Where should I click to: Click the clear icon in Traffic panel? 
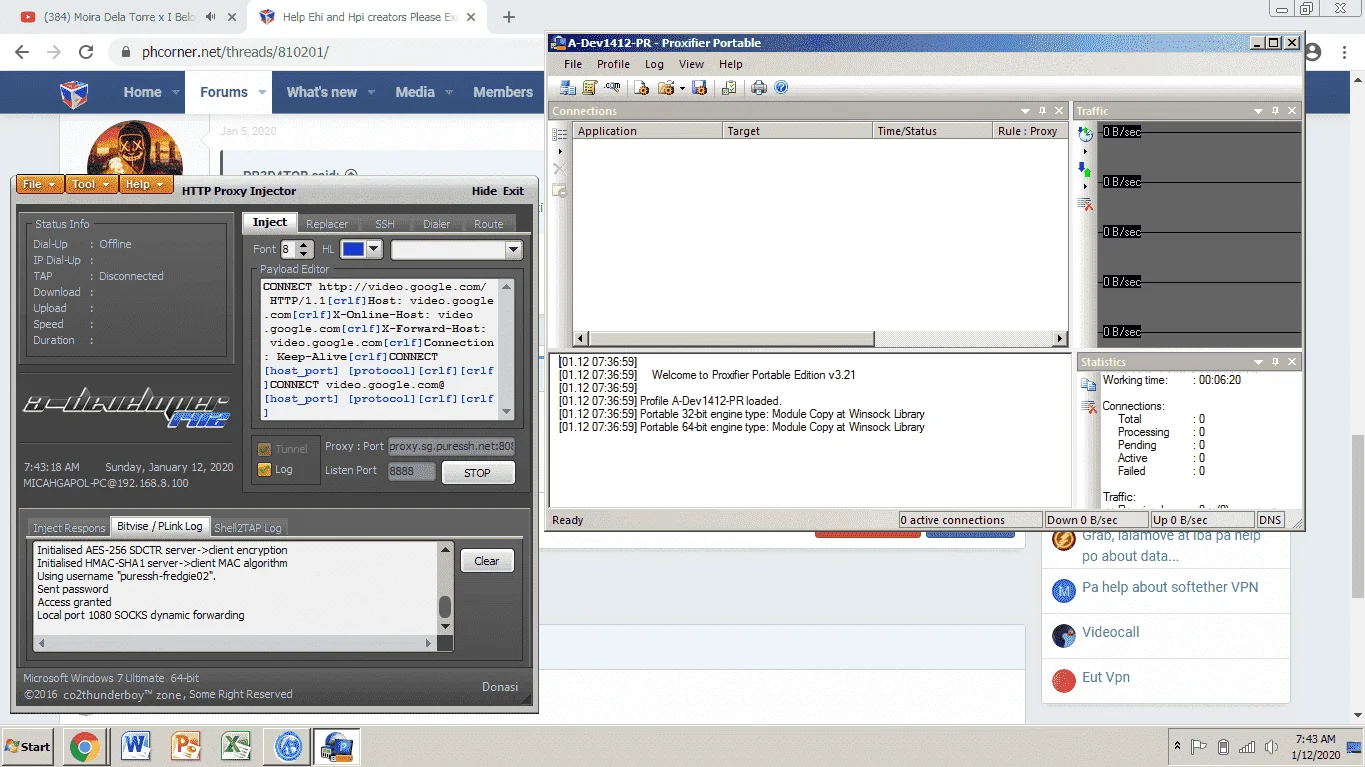tap(1085, 204)
